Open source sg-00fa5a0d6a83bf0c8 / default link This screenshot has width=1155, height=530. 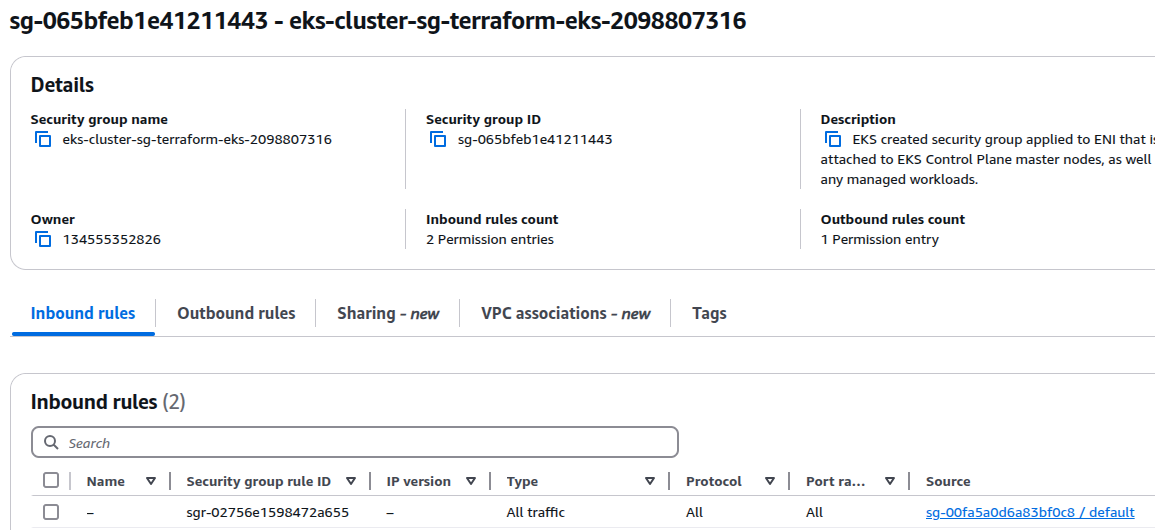tap(1030, 512)
